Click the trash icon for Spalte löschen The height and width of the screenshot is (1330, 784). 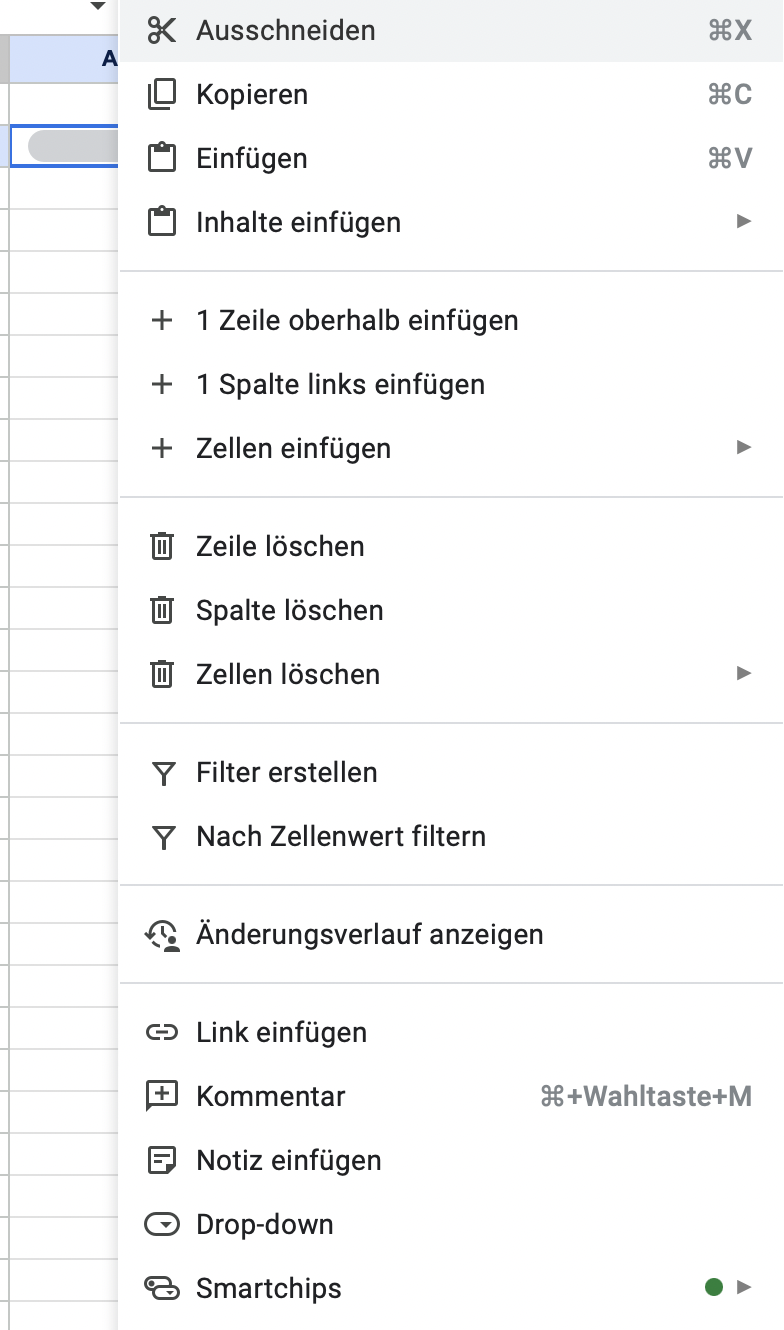point(161,611)
